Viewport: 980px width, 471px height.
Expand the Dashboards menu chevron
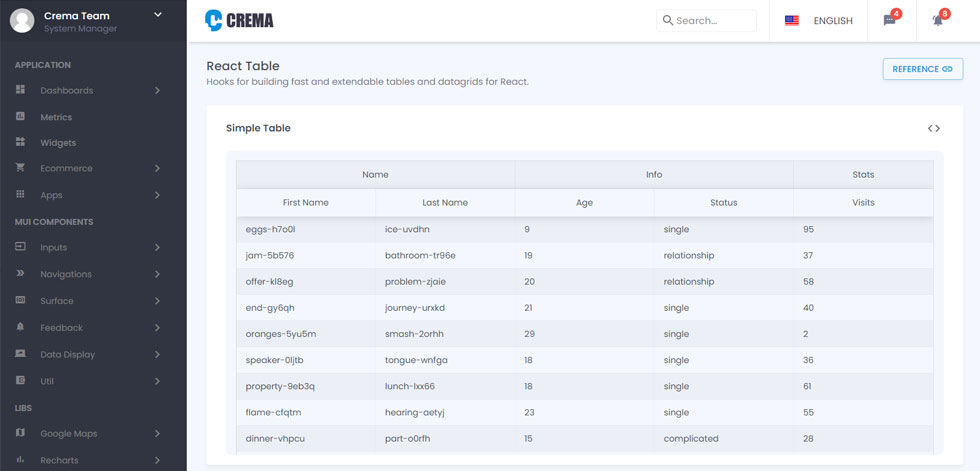158,91
